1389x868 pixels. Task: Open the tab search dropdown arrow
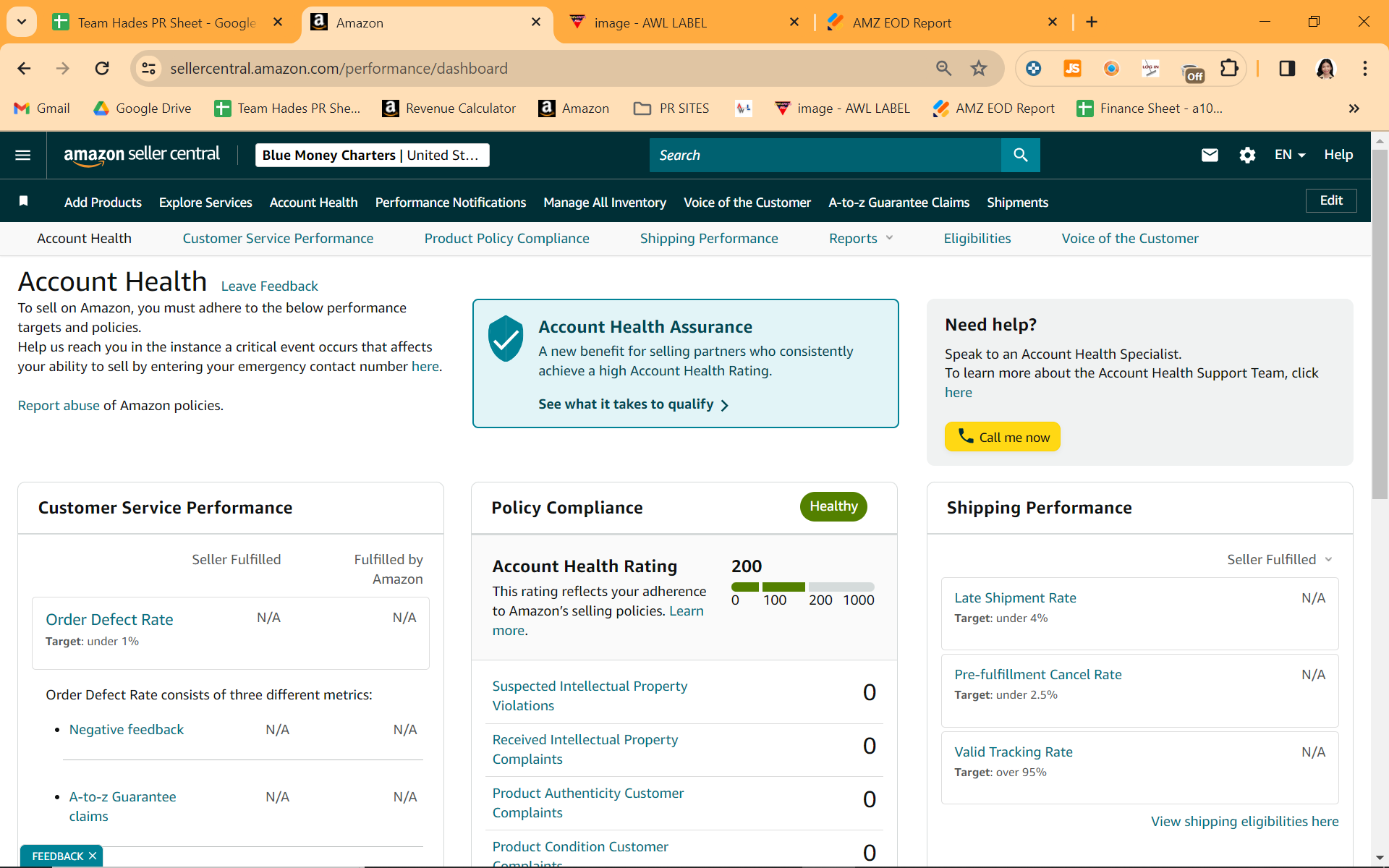22,22
